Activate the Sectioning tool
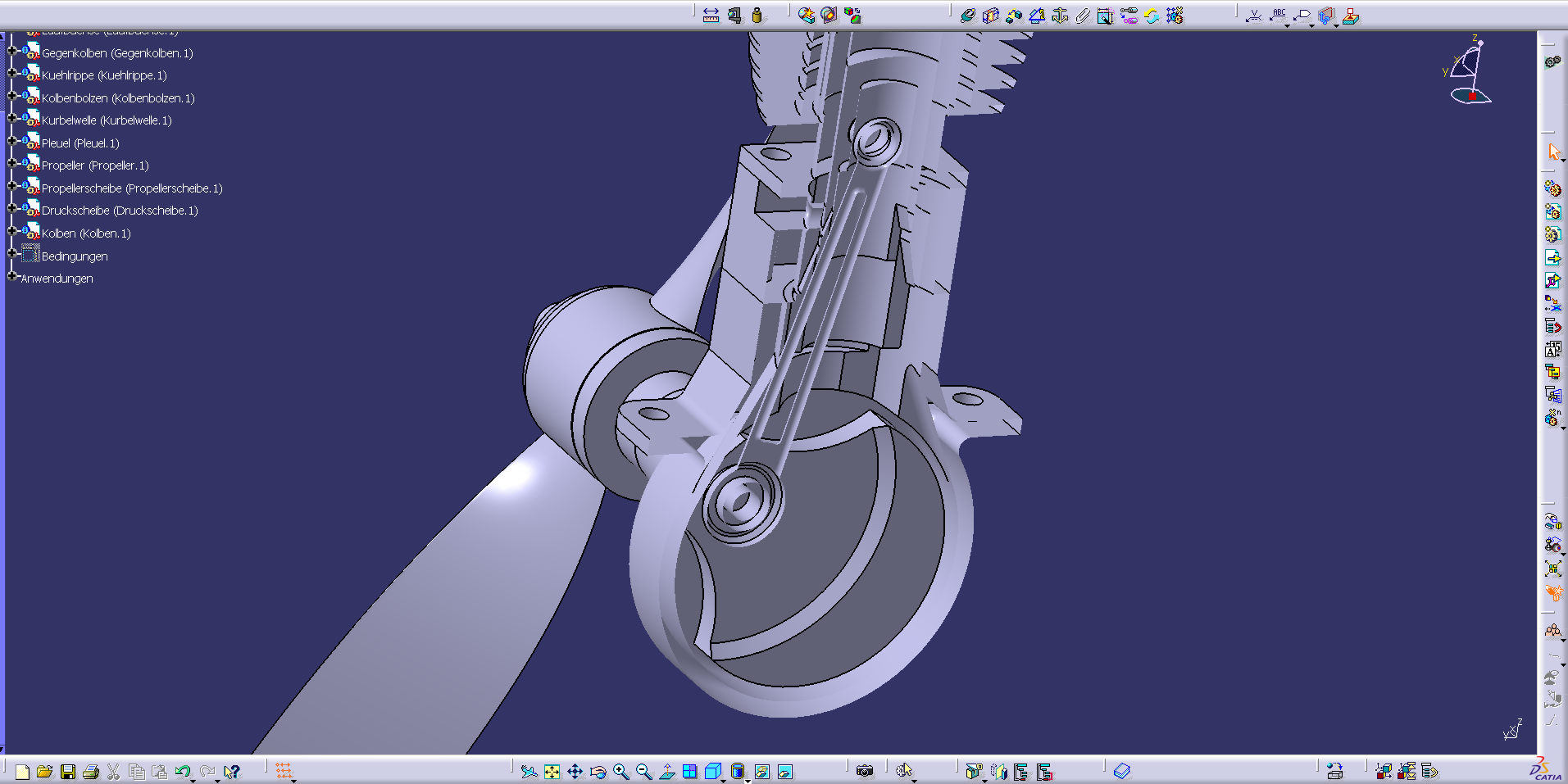Image resolution: width=1568 pixels, height=784 pixels. click(x=829, y=15)
